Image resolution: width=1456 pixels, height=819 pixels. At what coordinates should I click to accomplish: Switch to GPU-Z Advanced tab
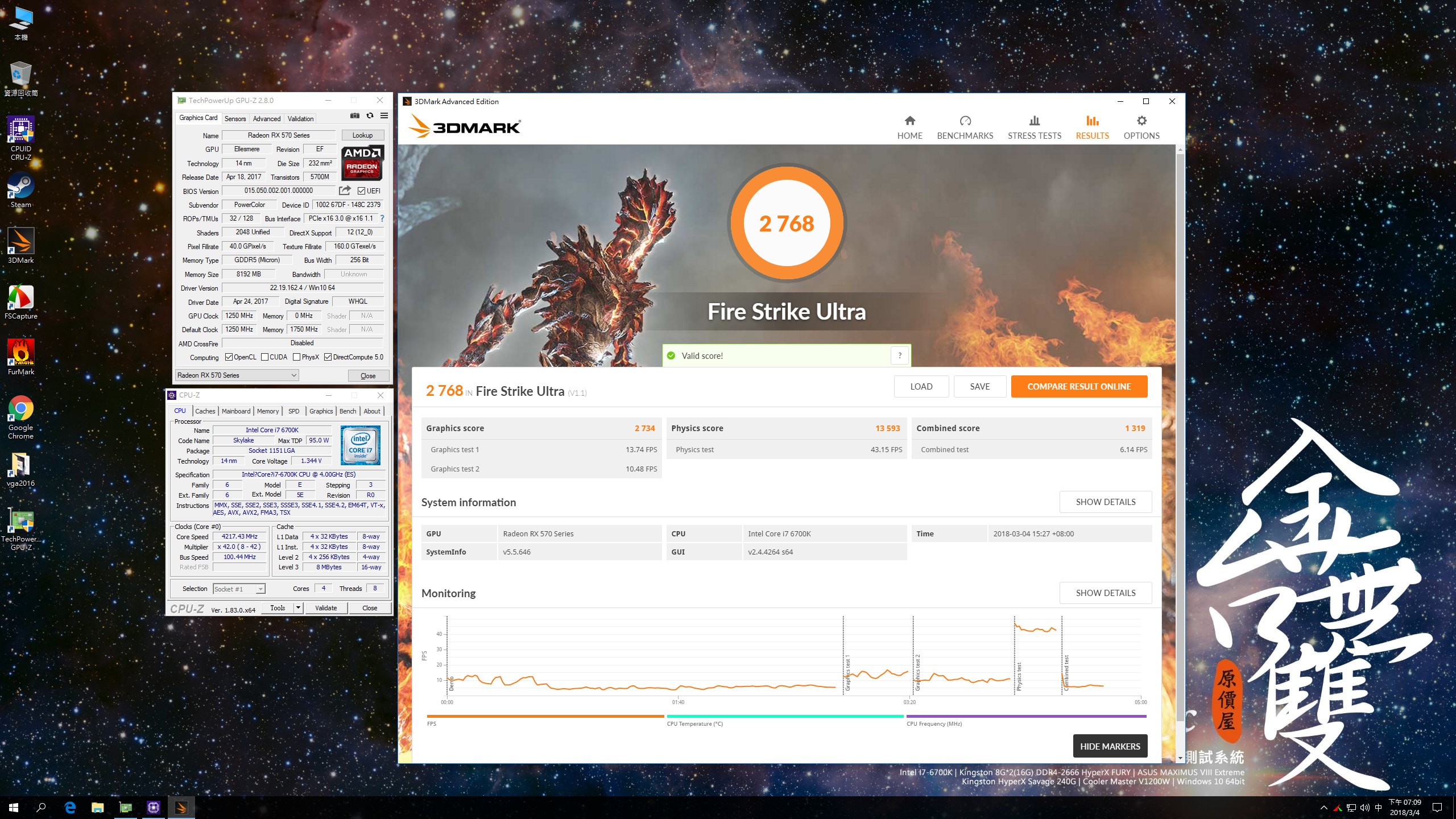point(267,119)
